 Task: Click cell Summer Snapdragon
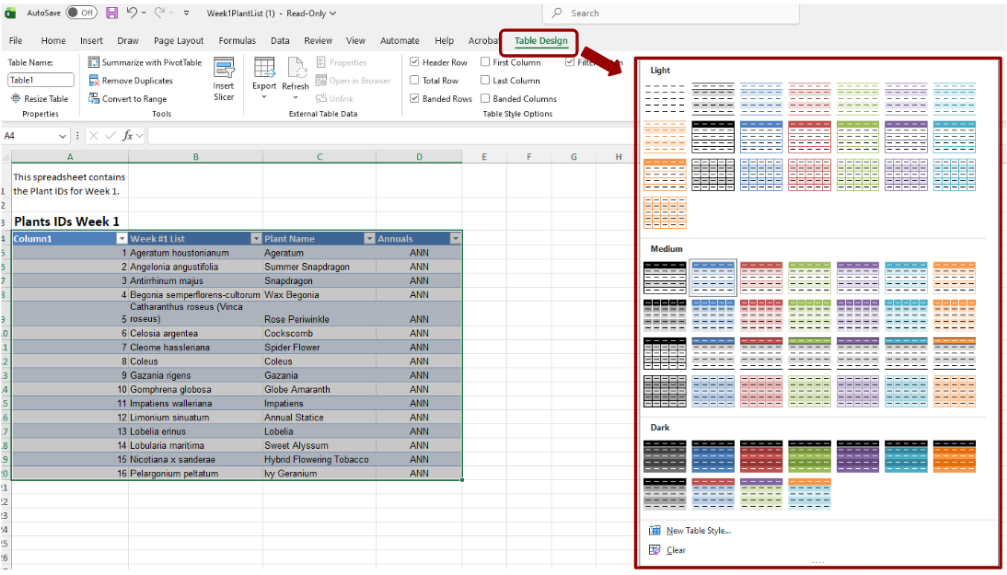click(x=319, y=267)
